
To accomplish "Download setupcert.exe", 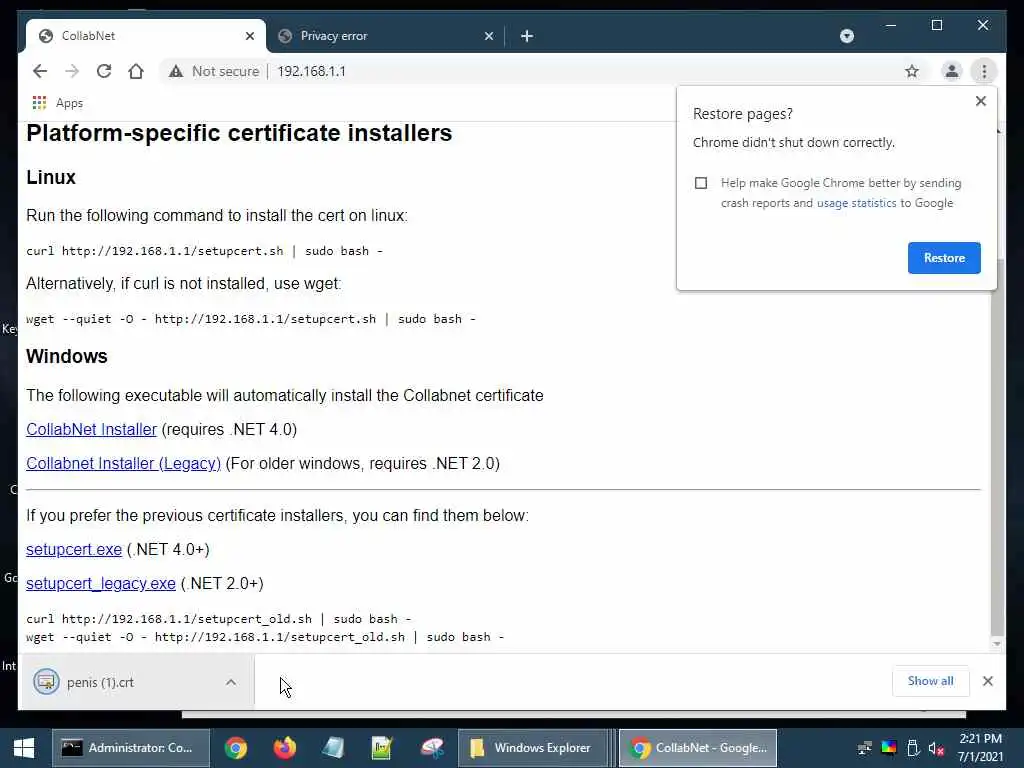I will point(74,549).
